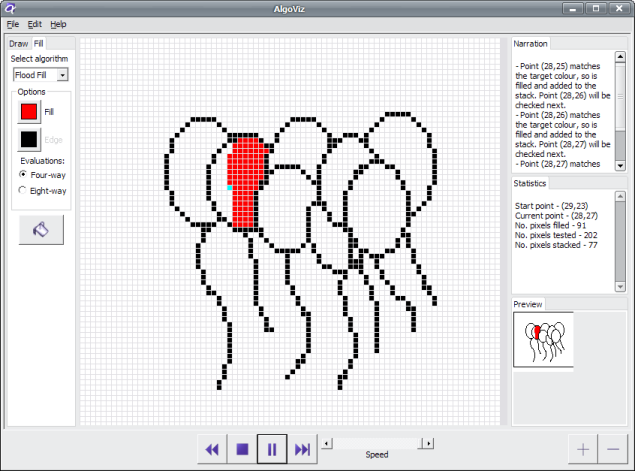Choose the red Fill colour swatch
This screenshot has width=635, height=471.
point(29,112)
